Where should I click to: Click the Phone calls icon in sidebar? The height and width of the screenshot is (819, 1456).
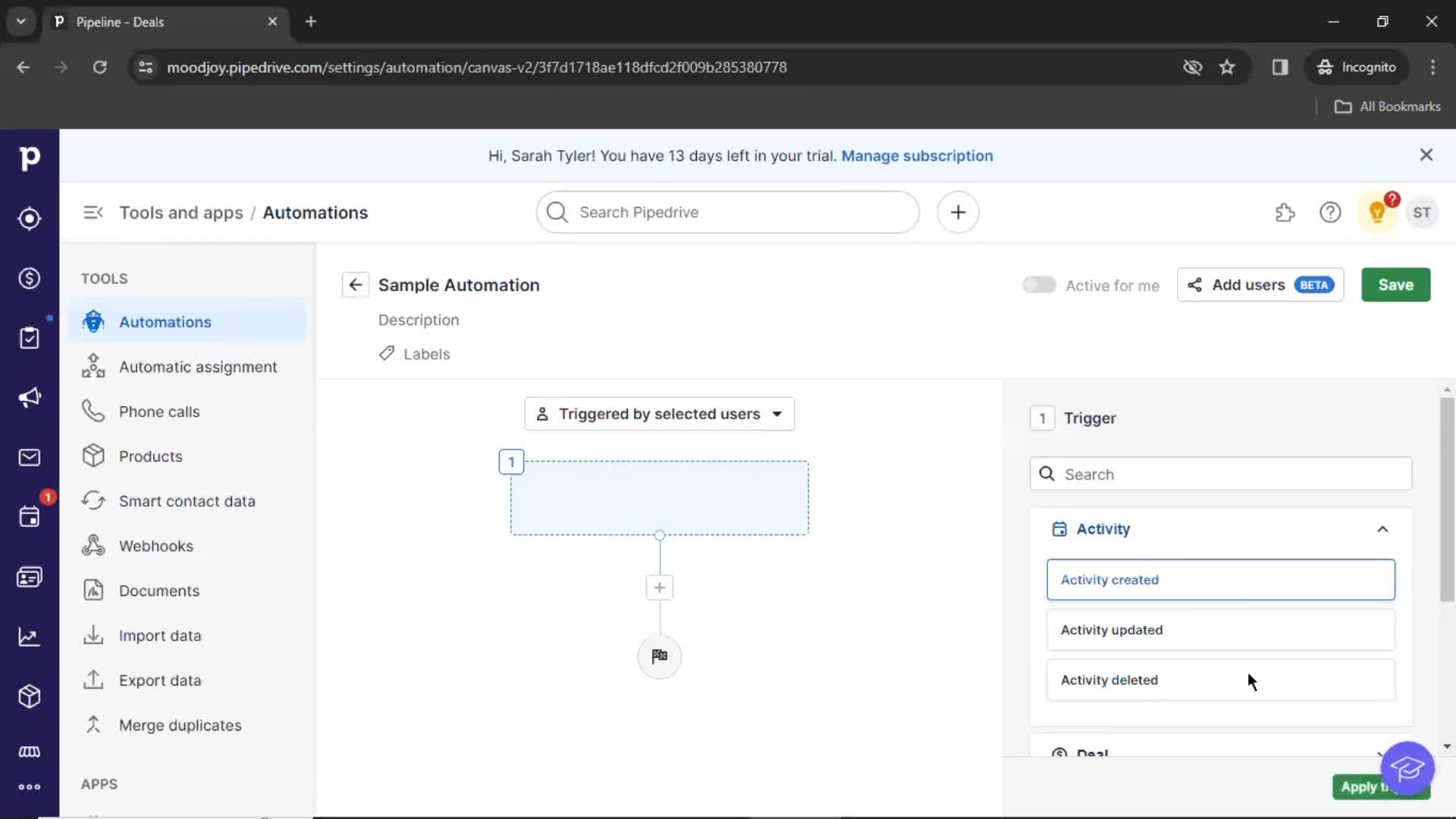(x=93, y=411)
